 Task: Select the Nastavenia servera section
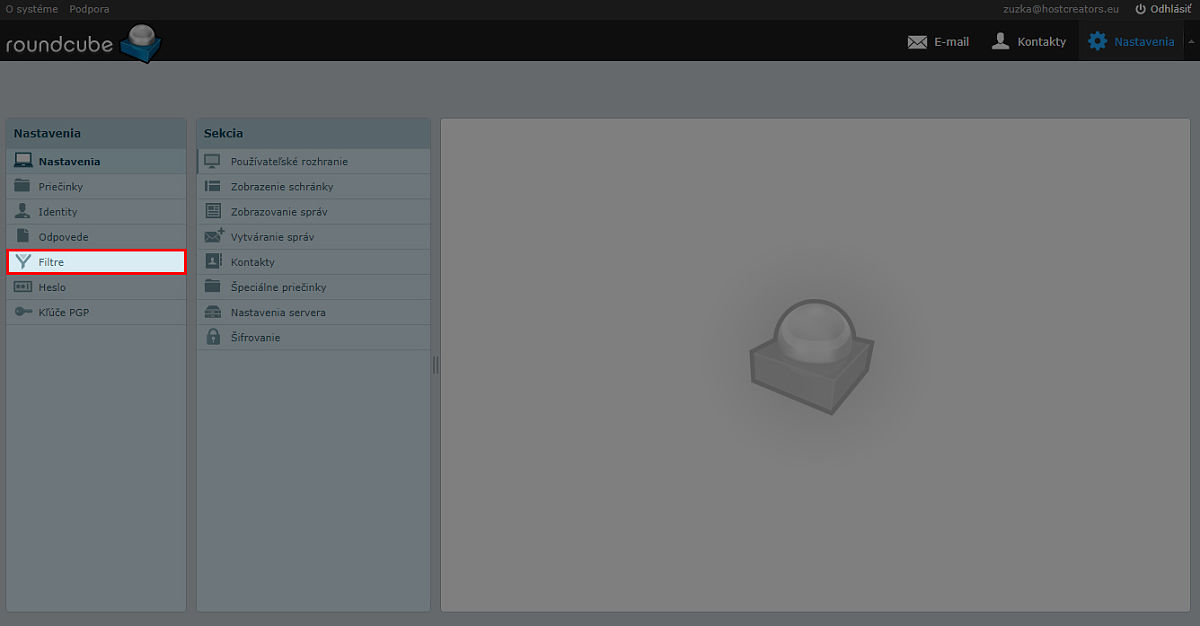(x=314, y=312)
